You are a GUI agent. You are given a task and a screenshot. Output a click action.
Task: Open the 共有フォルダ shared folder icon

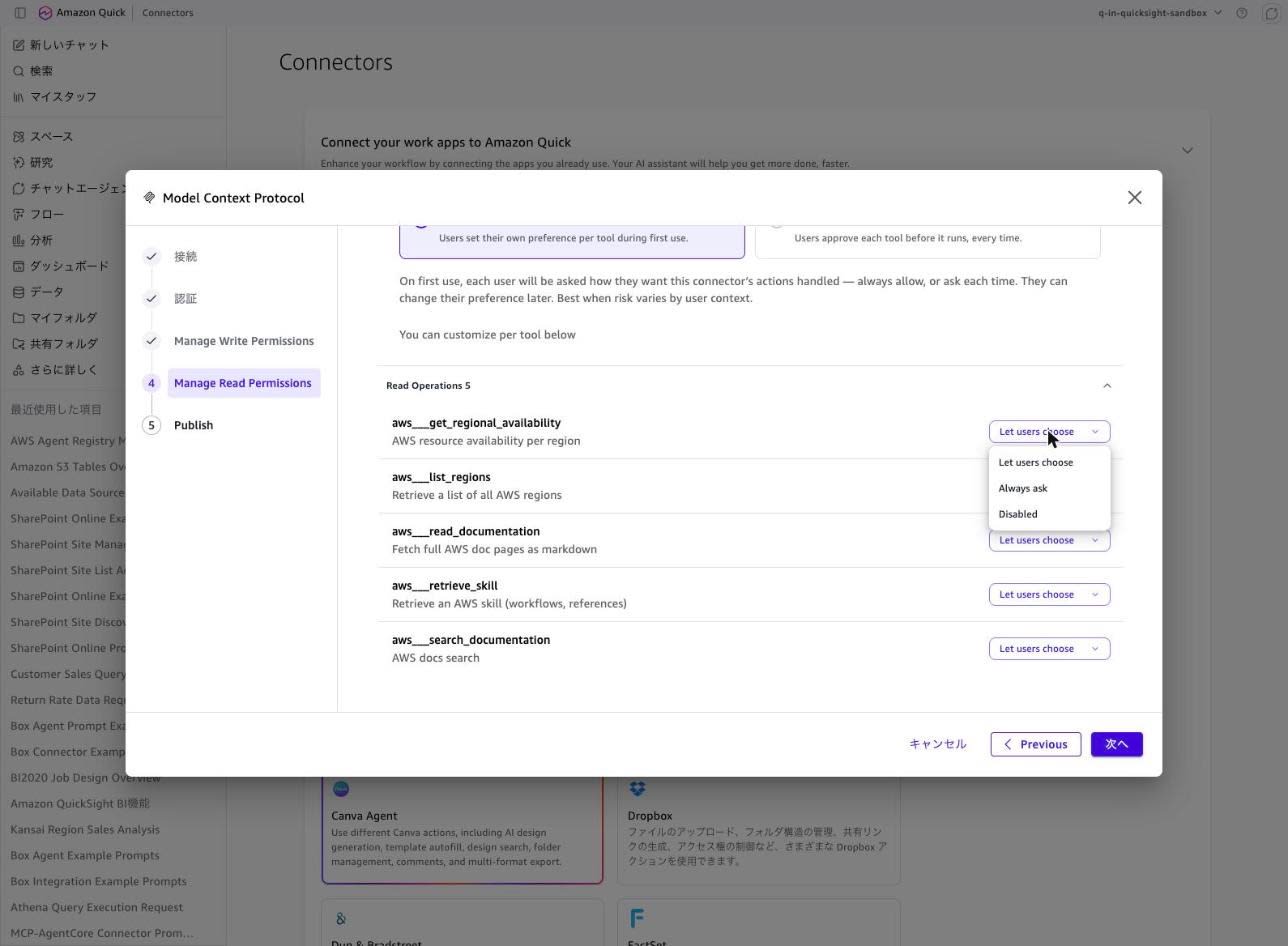point(18,345)
